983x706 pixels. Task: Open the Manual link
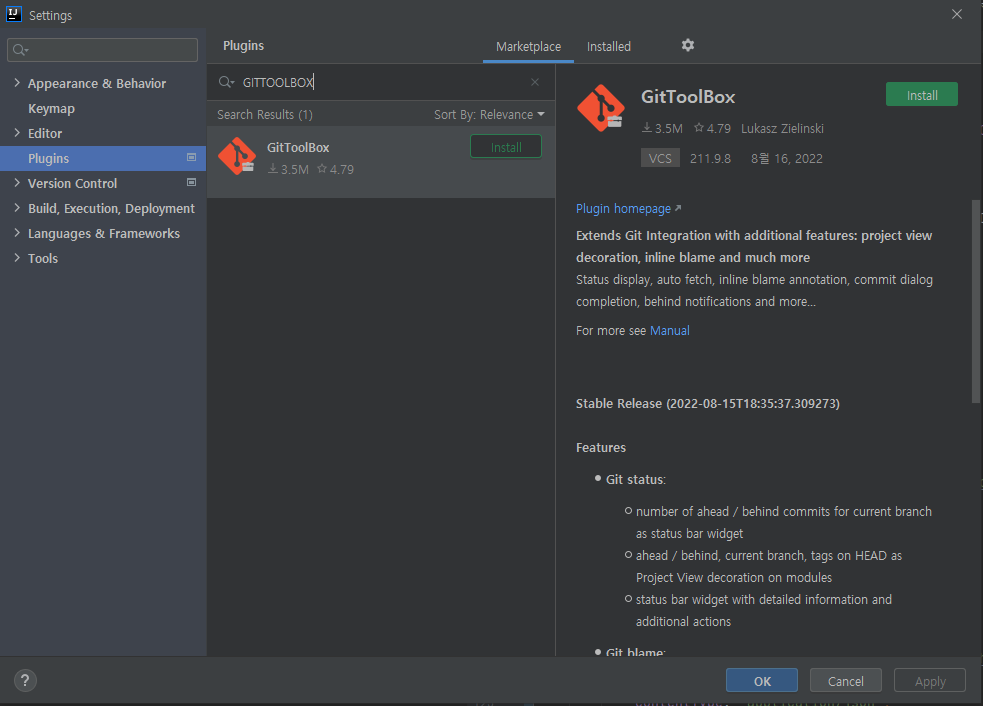(x=670, y=330)
